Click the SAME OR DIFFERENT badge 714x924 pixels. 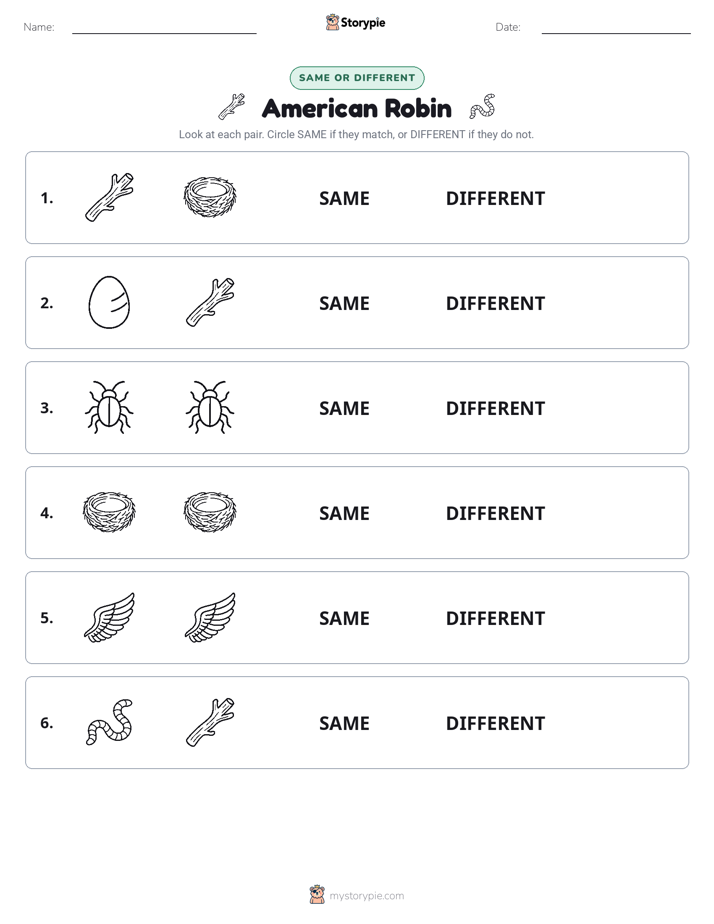[357, 78]
